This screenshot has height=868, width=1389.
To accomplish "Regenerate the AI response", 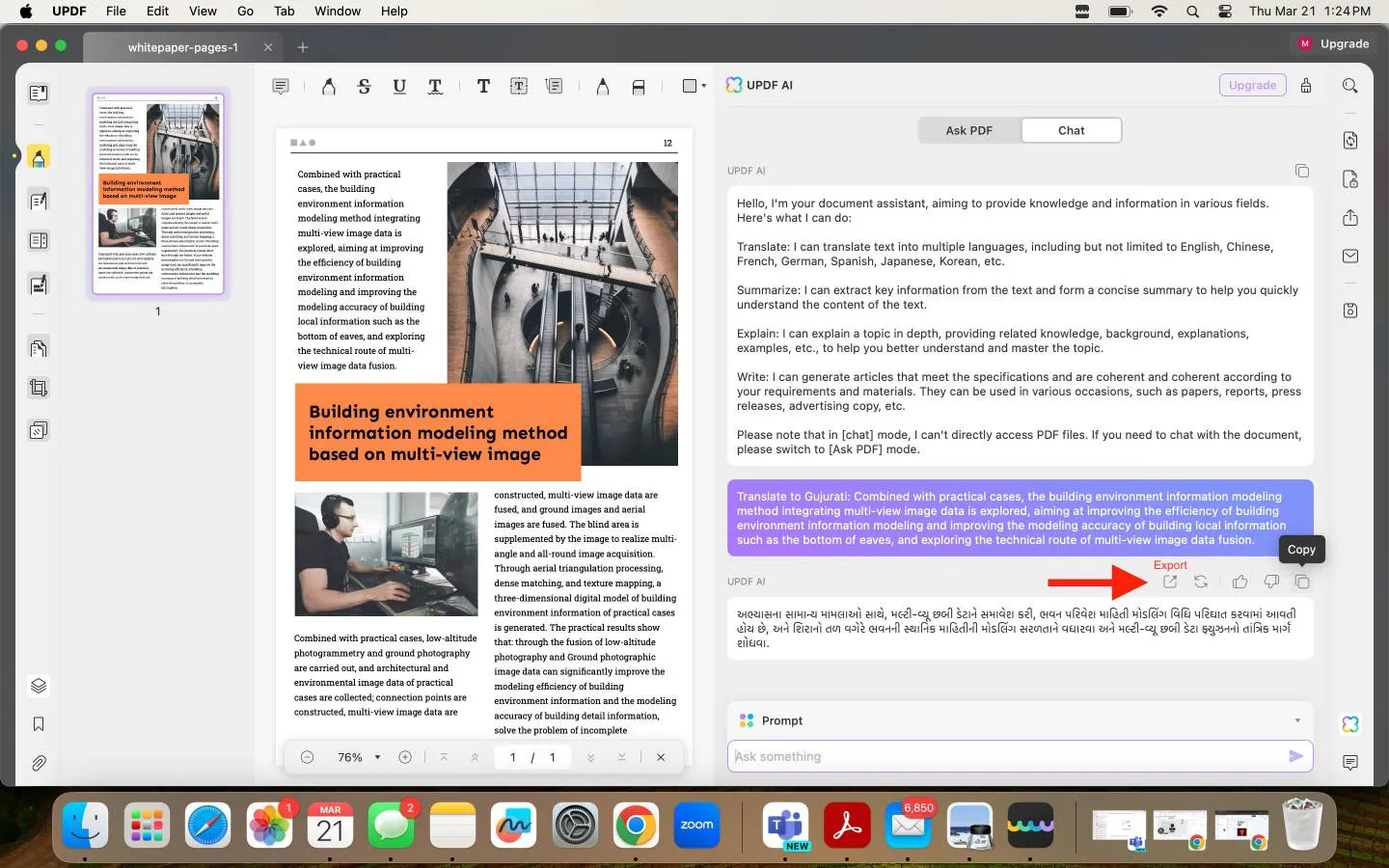I will pos(1201,582).
